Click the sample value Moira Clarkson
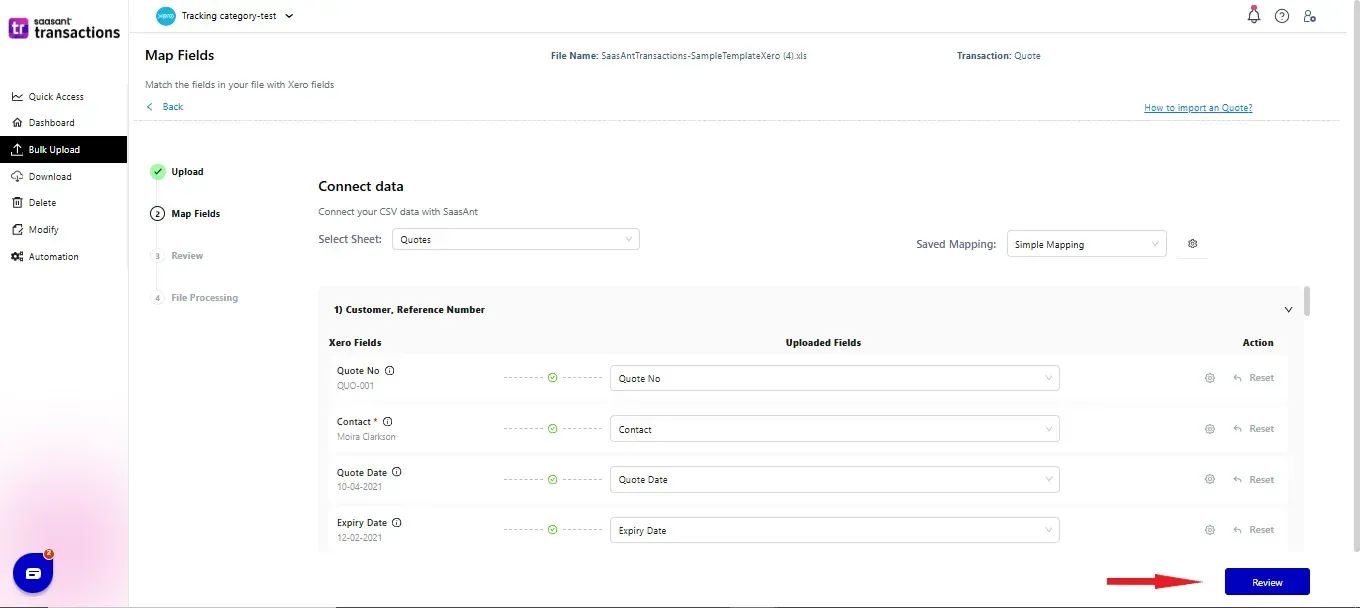The height and width of the screenshot is (608, 1360). (x=366, y=437)
